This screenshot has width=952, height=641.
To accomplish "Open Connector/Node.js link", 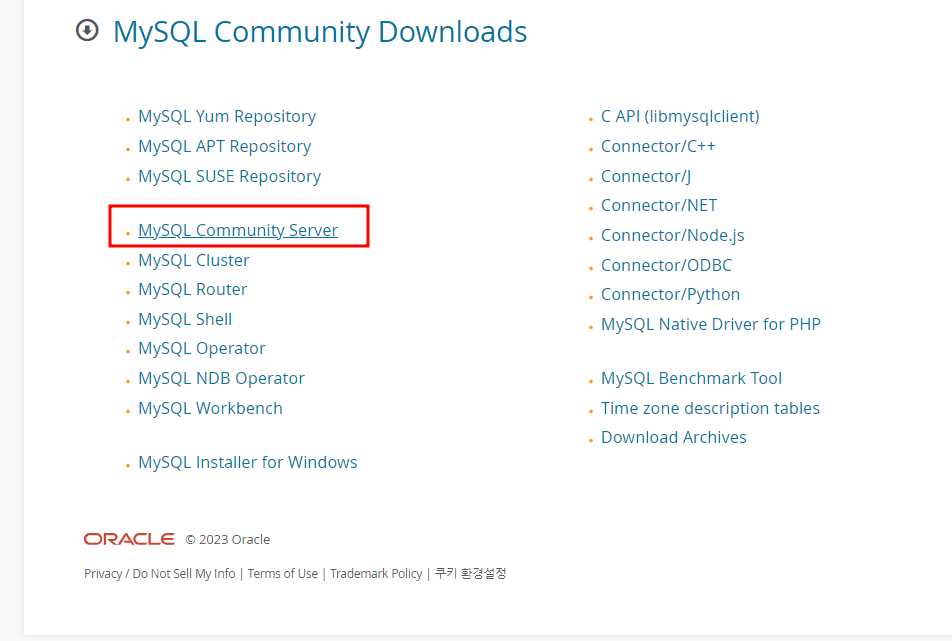I will (x=673, y=235).
